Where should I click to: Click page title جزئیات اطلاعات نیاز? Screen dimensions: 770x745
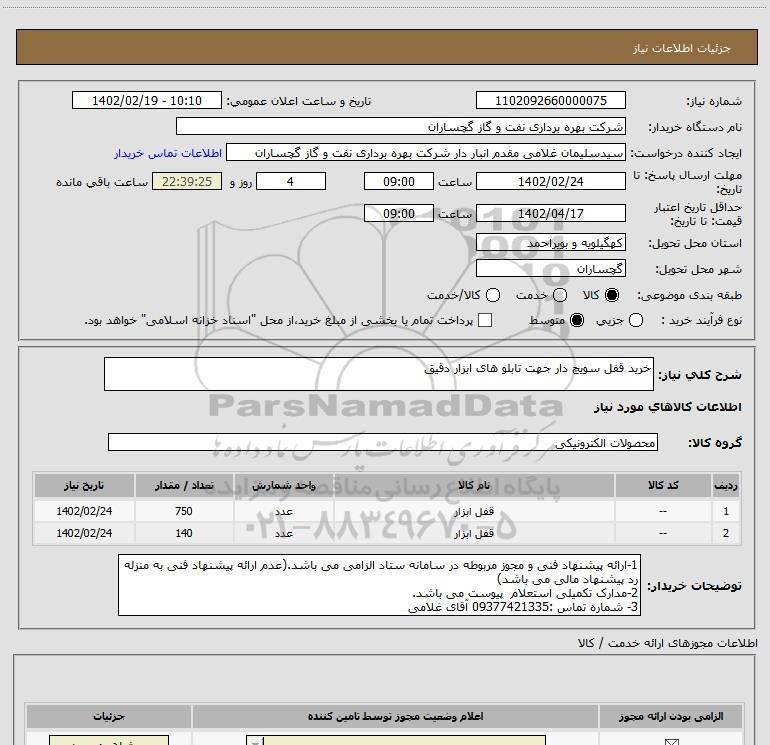682,48
